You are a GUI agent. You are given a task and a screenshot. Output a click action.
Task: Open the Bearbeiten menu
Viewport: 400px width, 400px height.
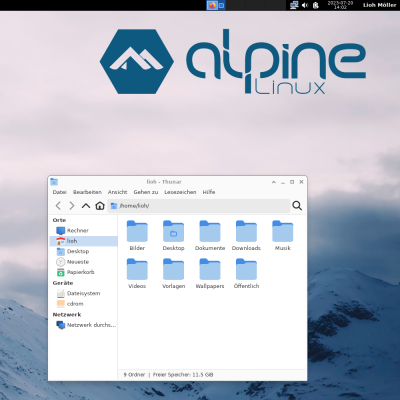coord(87,192)
